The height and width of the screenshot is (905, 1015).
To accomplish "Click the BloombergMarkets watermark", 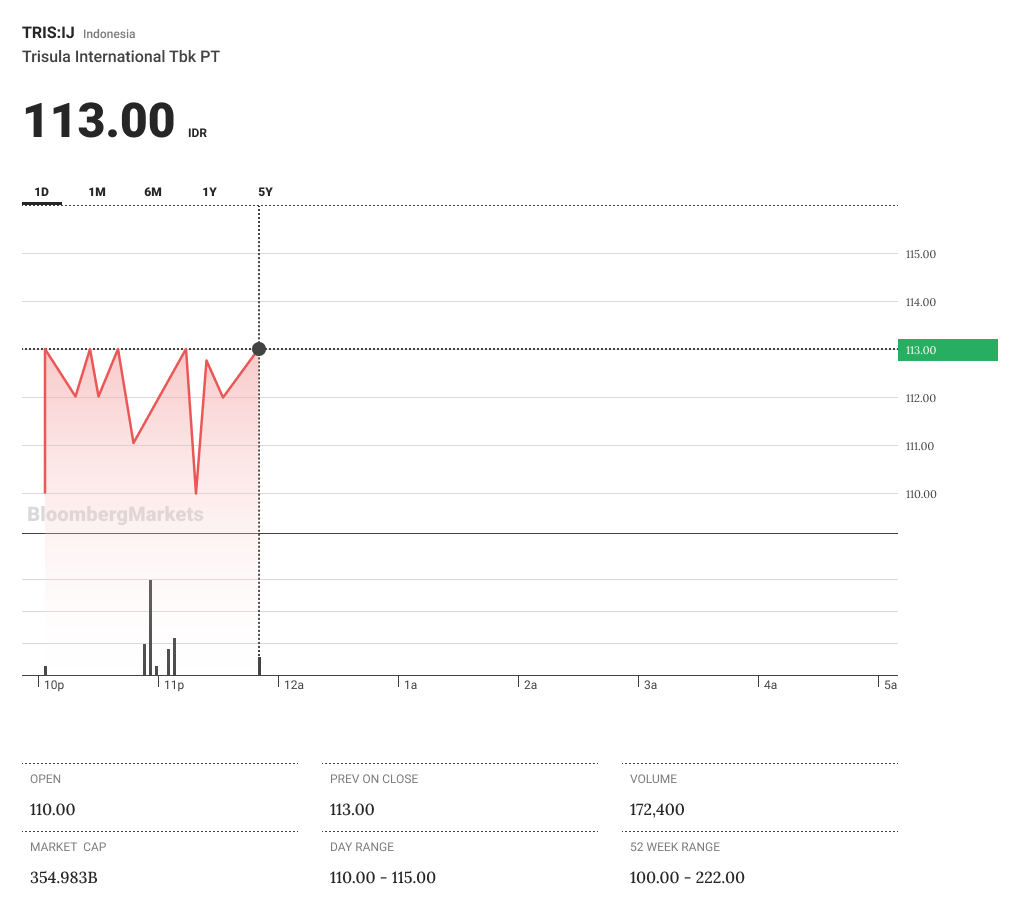I will pos(115,515).
